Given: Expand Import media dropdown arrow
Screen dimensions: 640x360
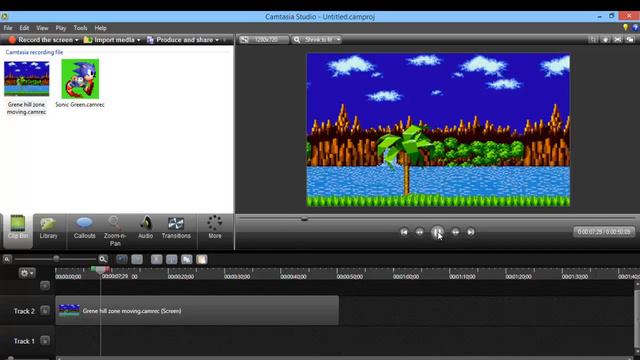Looking at the screenshot, I should [x=138, y=40].
